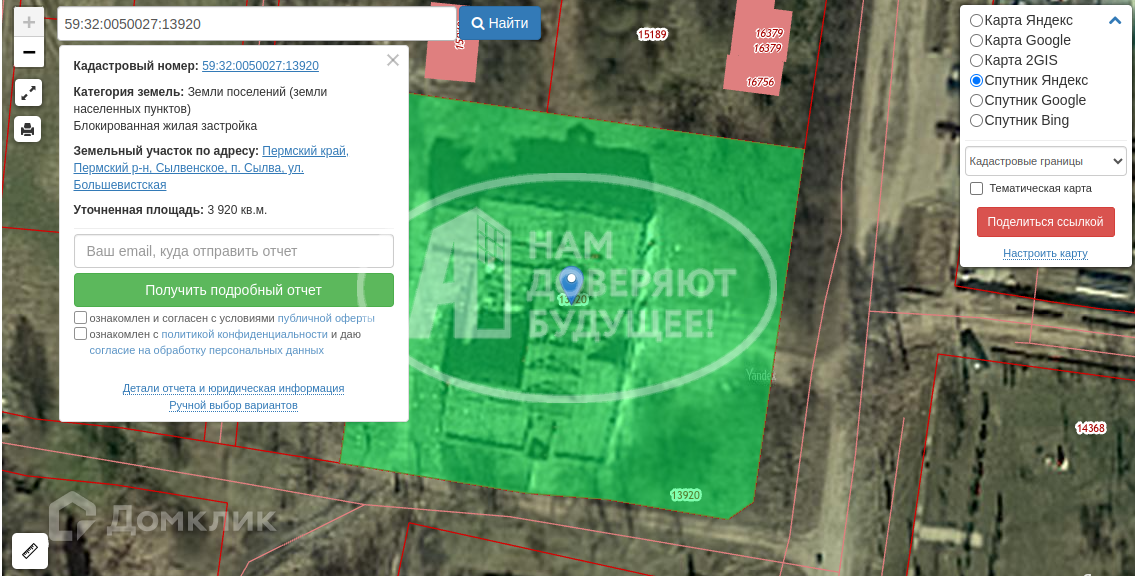
Task: Click the blue location pin marker
Action: click(572, 284)
